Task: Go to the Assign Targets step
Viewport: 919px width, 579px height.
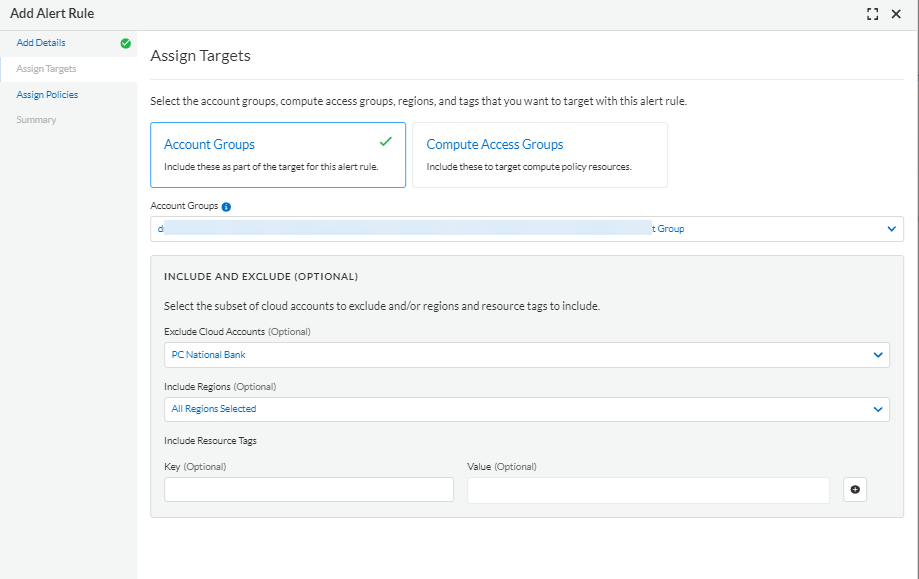Action: pos(46,69)
